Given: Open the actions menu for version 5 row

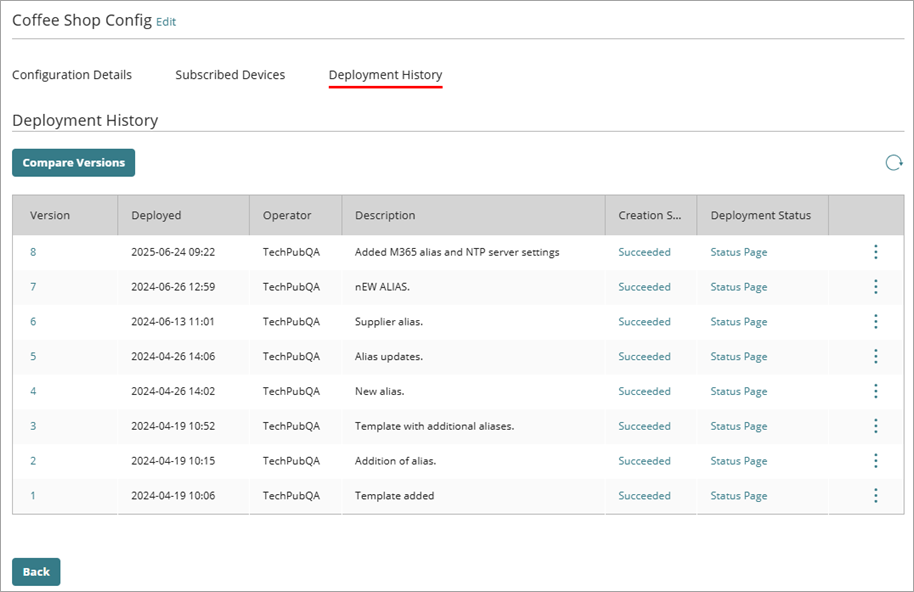Looking at the screenshot, I should click(876, 356).
